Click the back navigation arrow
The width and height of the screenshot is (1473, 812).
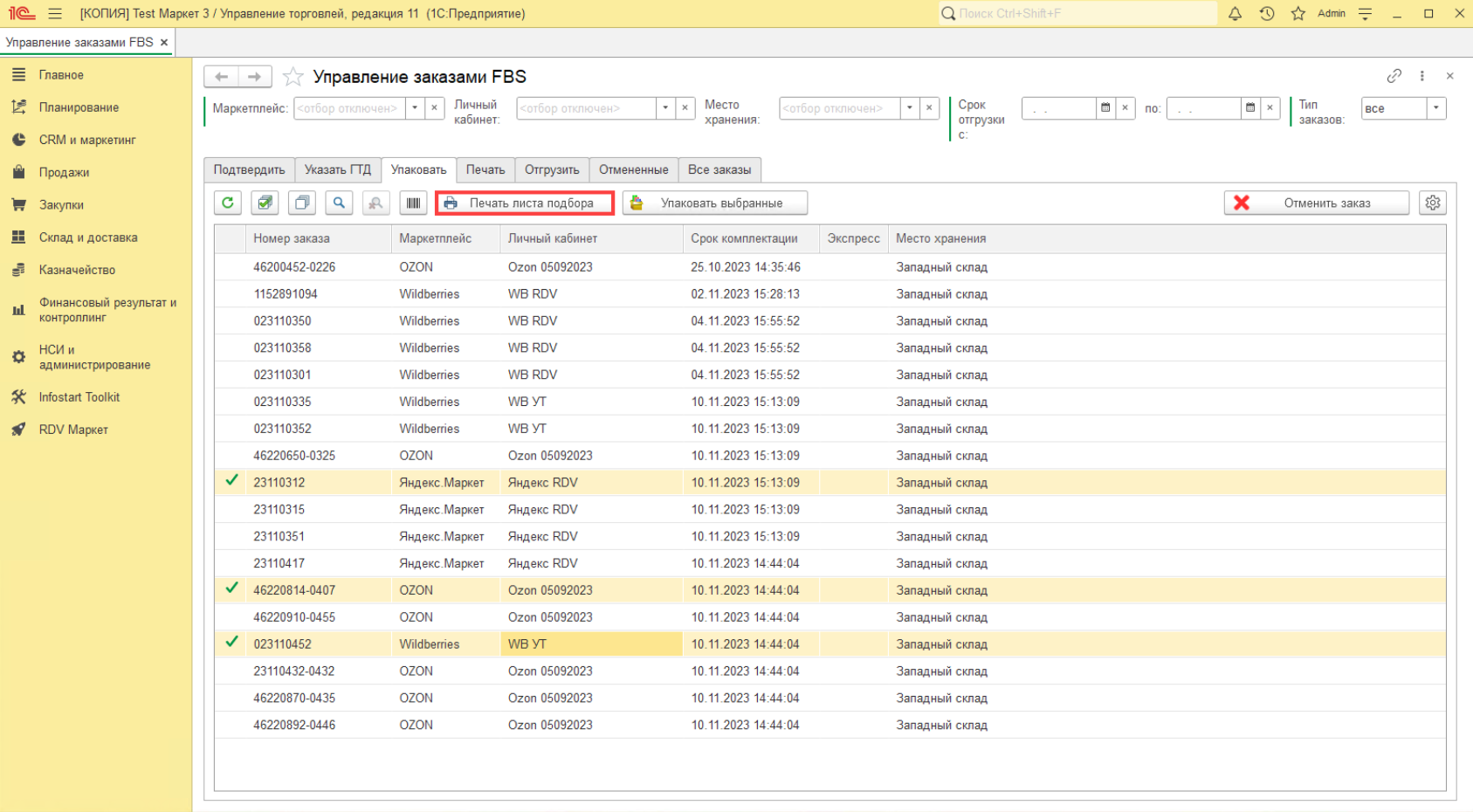pos(222,77)
